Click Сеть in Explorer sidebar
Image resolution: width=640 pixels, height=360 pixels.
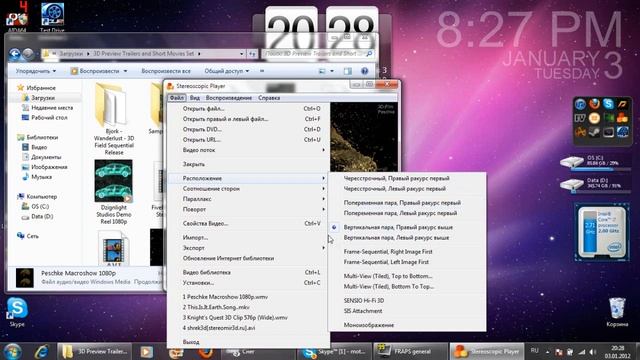pos(32,236)
